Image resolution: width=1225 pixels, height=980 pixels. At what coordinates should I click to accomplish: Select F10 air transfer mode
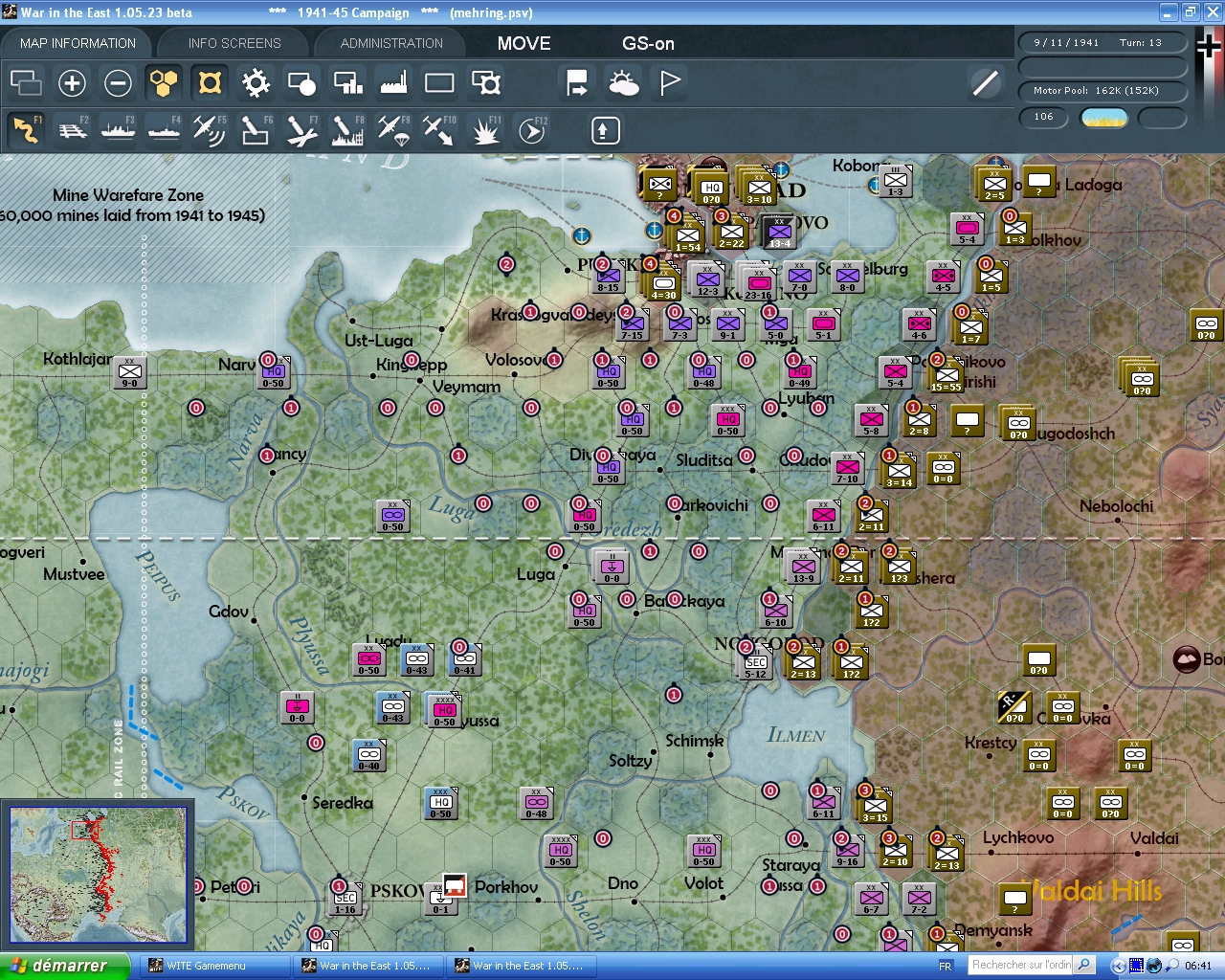[x=439, y=129]
